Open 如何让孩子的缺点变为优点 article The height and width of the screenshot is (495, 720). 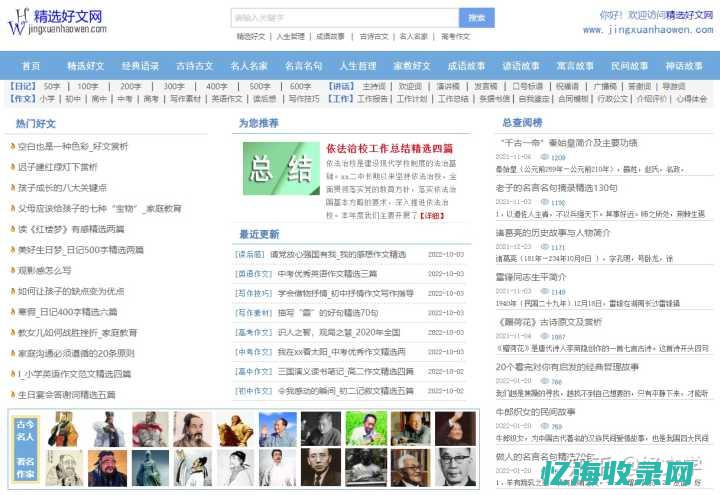click(x=71, y=291)
